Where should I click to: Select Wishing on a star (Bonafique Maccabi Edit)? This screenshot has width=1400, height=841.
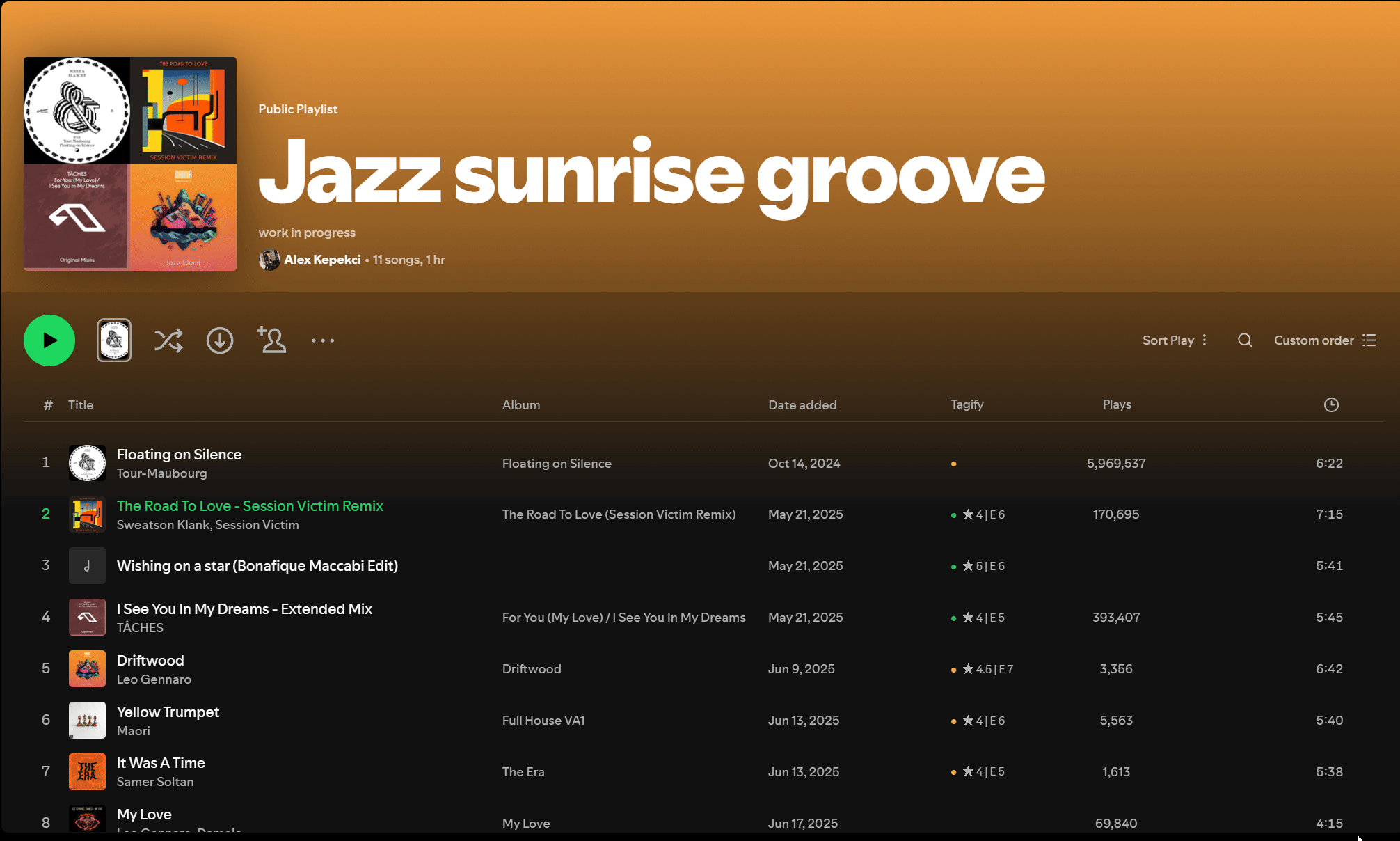tap(257, 566)
